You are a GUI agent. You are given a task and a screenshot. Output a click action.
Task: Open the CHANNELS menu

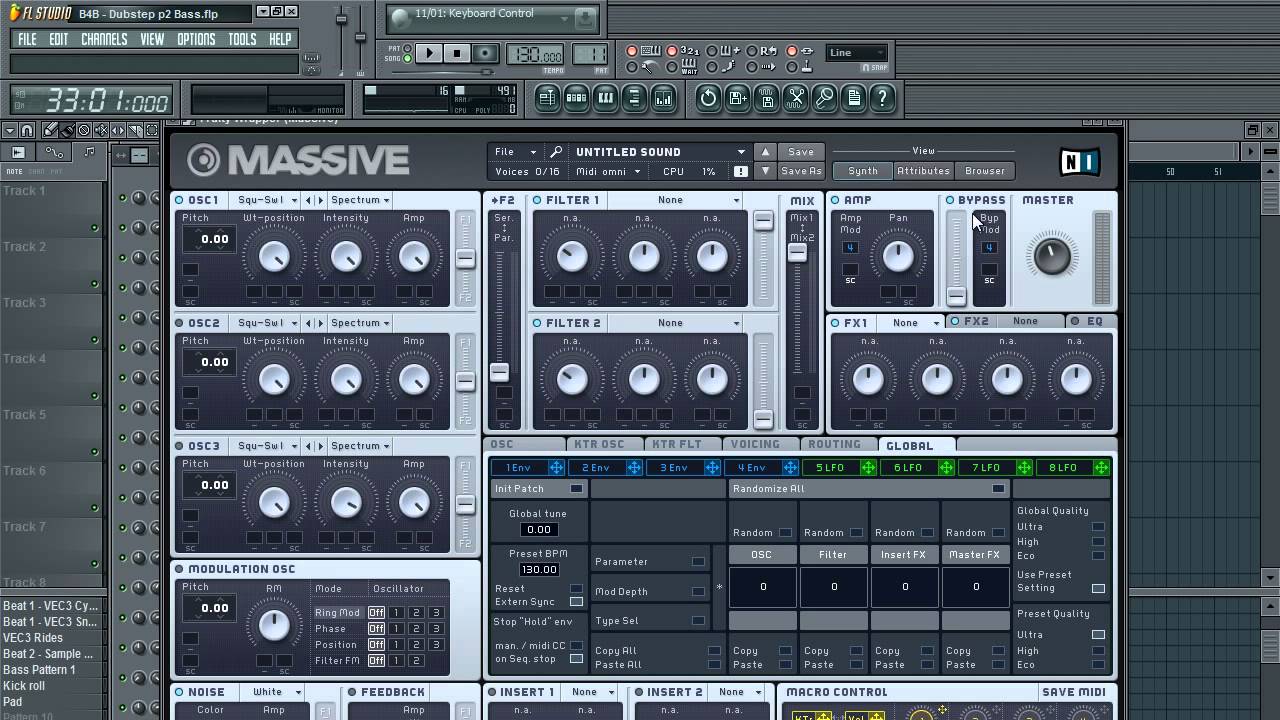(x=104, y=39)
